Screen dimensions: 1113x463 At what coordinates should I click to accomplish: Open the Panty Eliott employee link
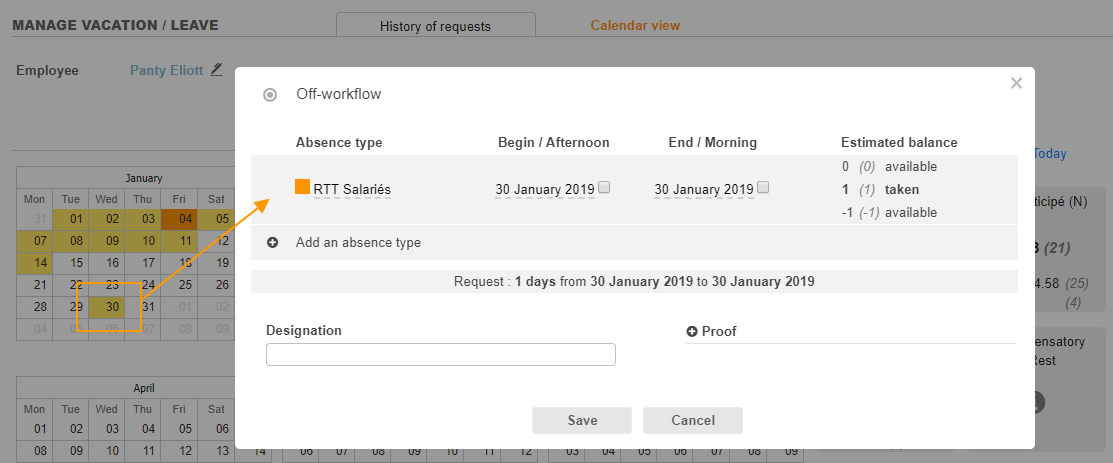[166, 71]
